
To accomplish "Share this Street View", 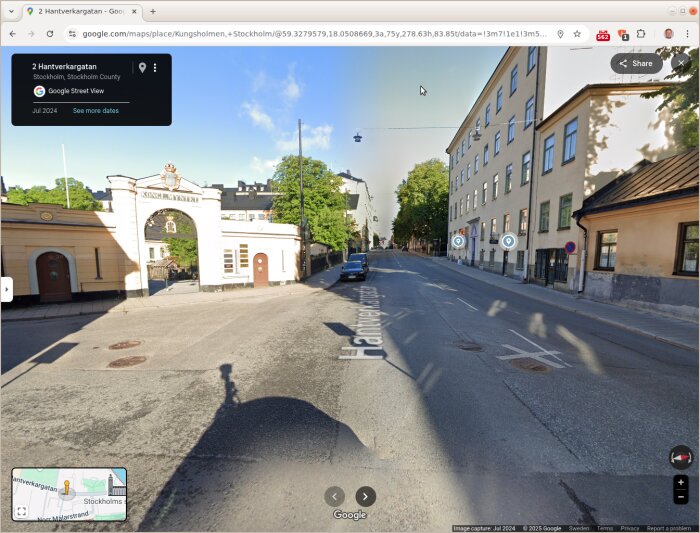I will tap(636, 63).
